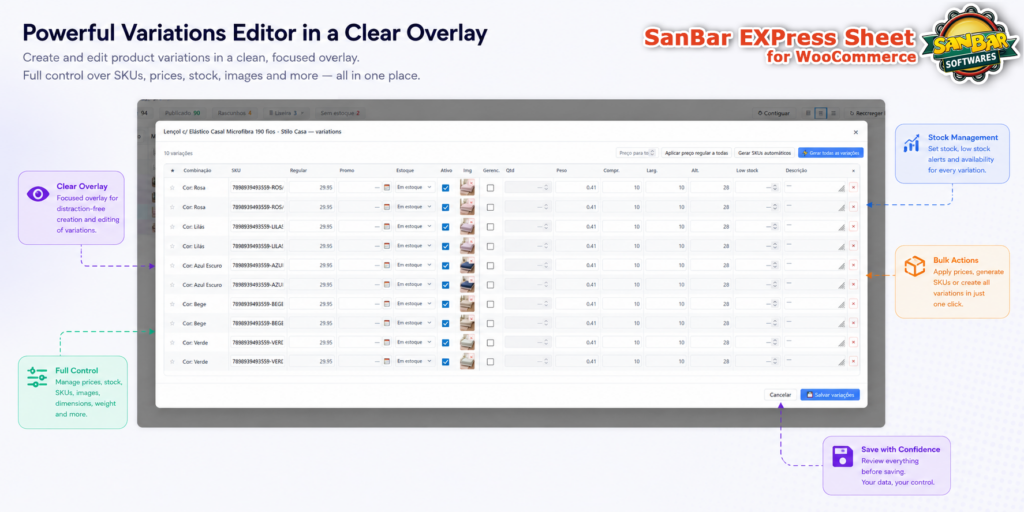Viewport: 1024px width, 512px height.
Task: Delete the second Cor: Azul Escuro variation
Action: click(854, 284)
